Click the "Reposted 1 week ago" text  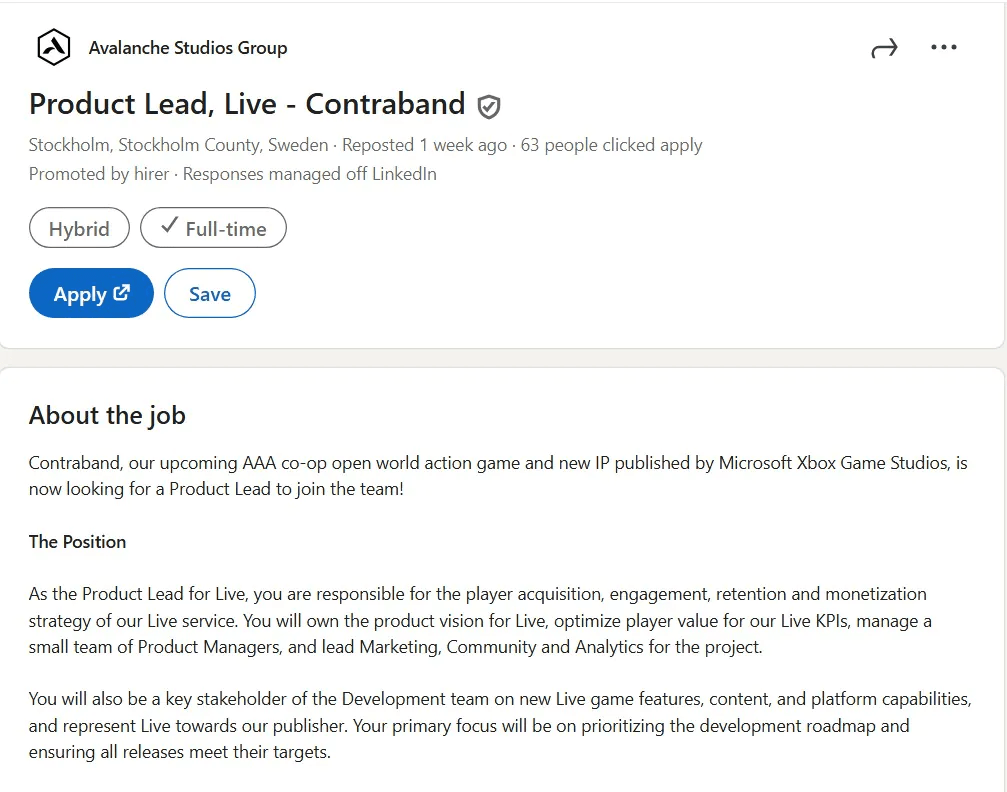click(x=424, y=145)
